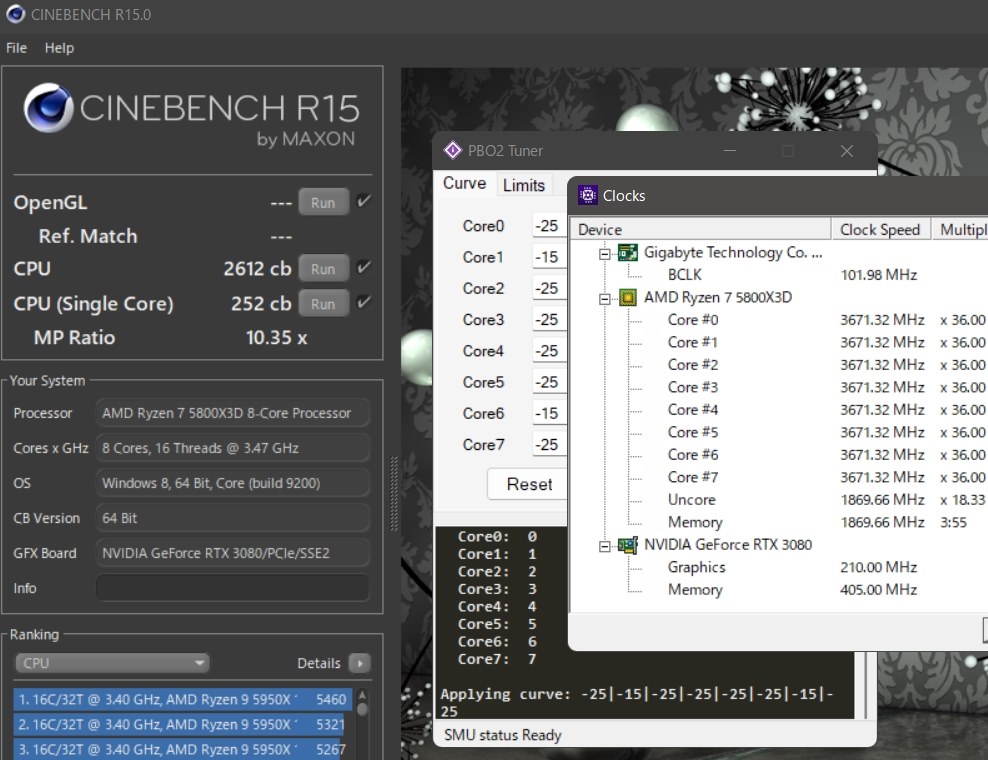Click the Cinebench app icon in the title bar
Viewport: 988px width, 760px height.
(x=15, y=14)
